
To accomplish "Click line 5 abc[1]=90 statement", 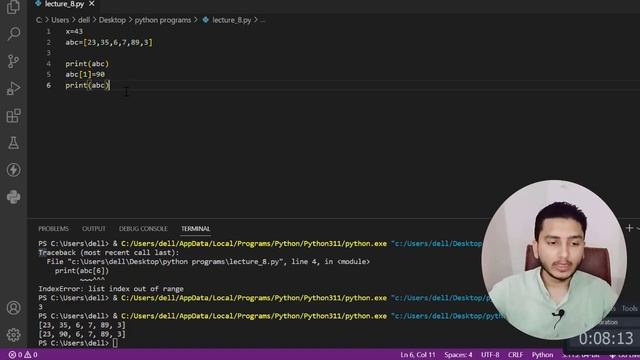I will pyautogui.click(x=85, y=74).
